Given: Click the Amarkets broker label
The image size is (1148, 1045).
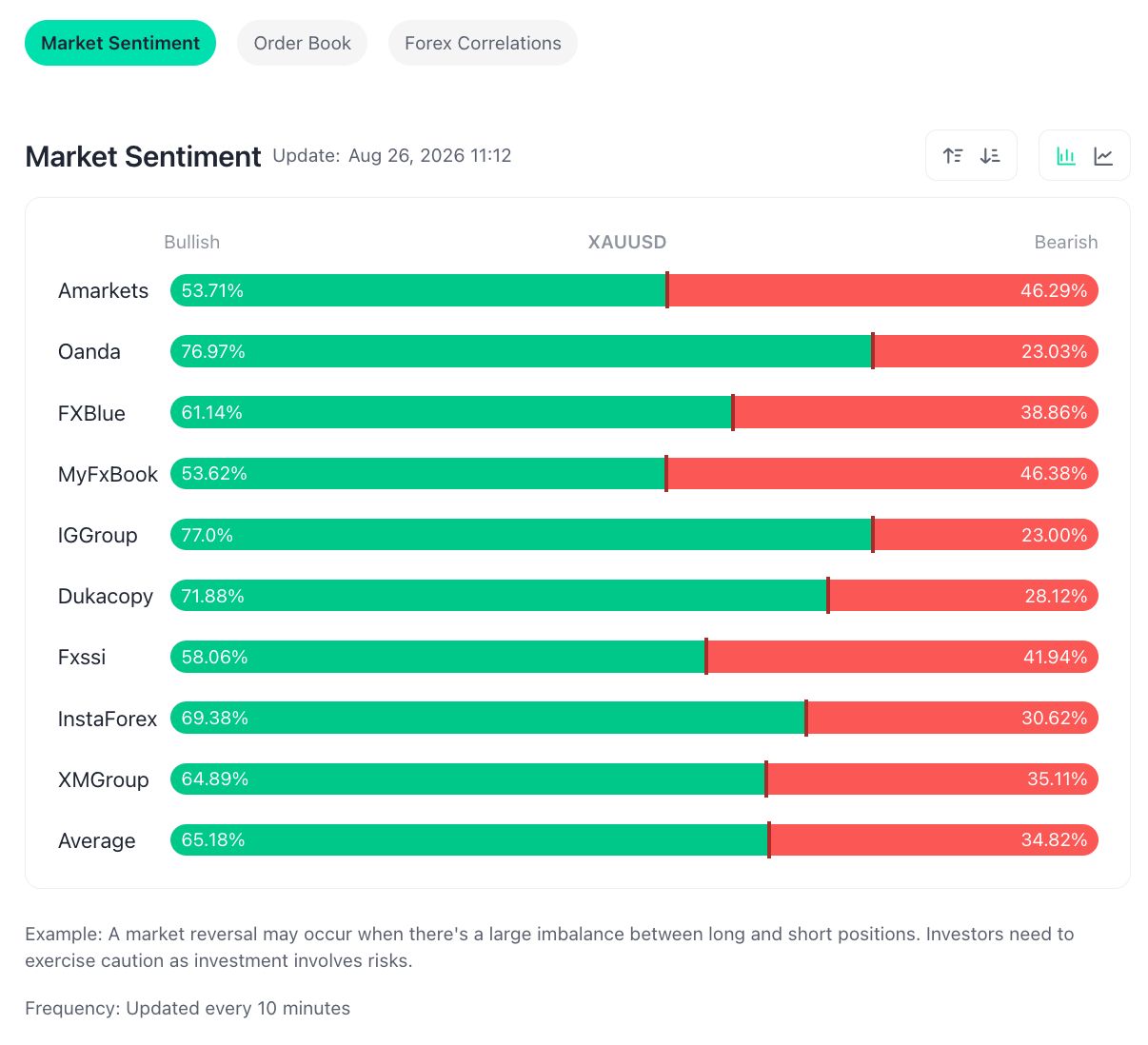Looking at the screenshot, I should (x=103, y=290).
